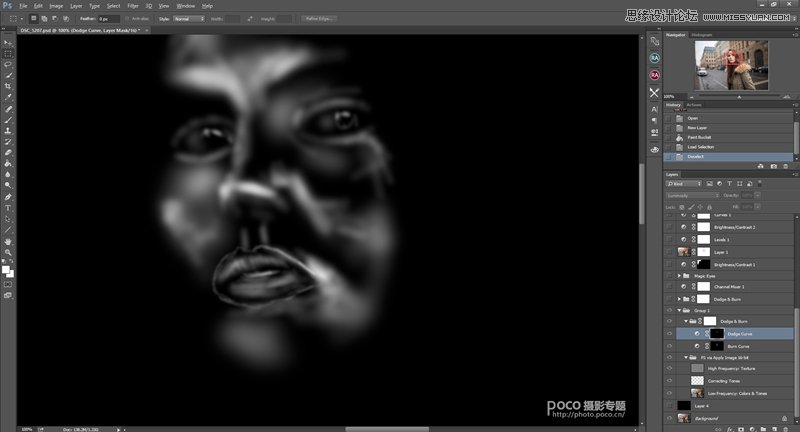Click the Navigator preview thumbnail
This screenshot has width=800, height=432.
pos(730,64)
